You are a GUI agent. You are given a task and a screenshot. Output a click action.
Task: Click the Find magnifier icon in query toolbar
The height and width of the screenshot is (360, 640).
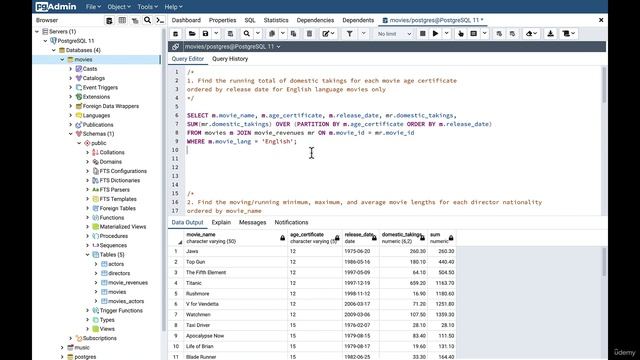click(247, 34)
